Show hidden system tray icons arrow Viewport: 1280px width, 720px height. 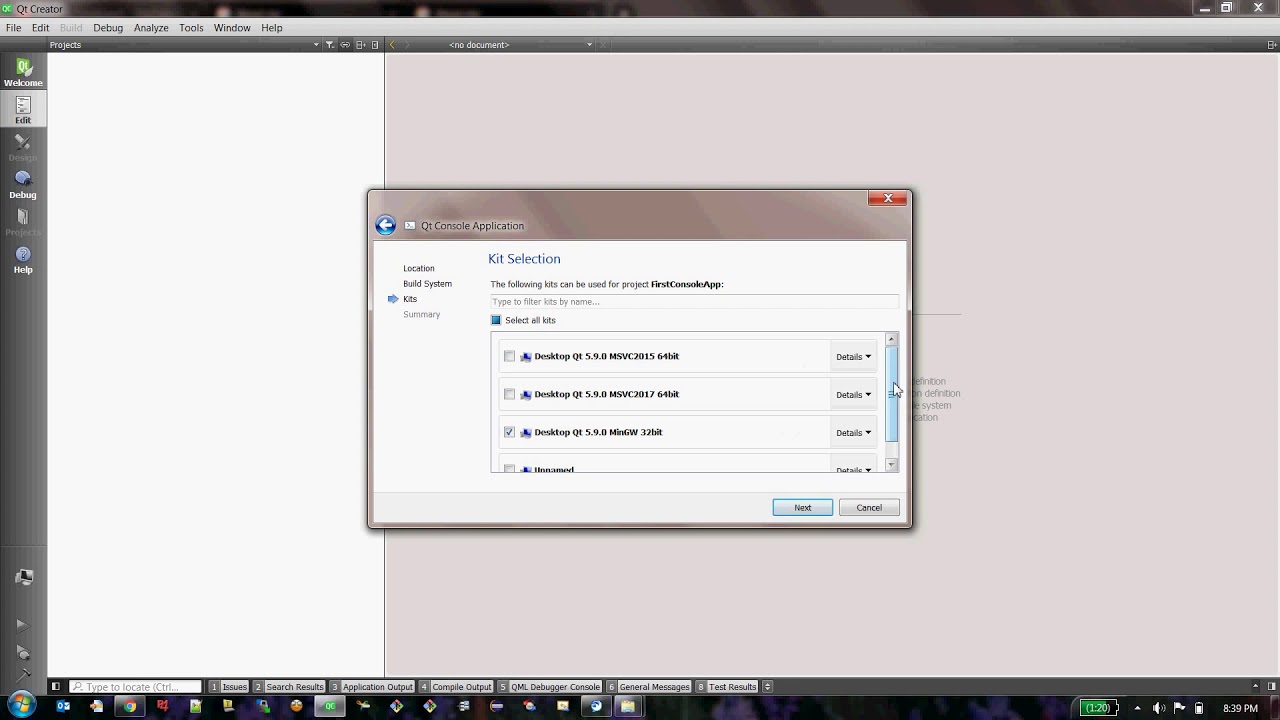pyautogui.click(x=1137, y=708)
